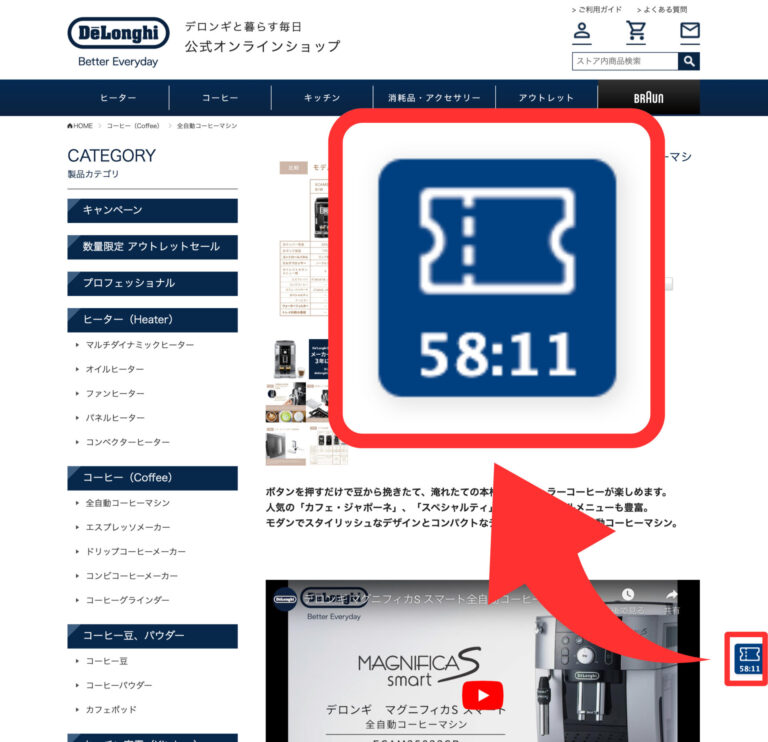This screenshot has width=768, height=742.
Task: Expand the エスプレッソメーカー category item
Action: pyautogui.click(x=127, y=527)
